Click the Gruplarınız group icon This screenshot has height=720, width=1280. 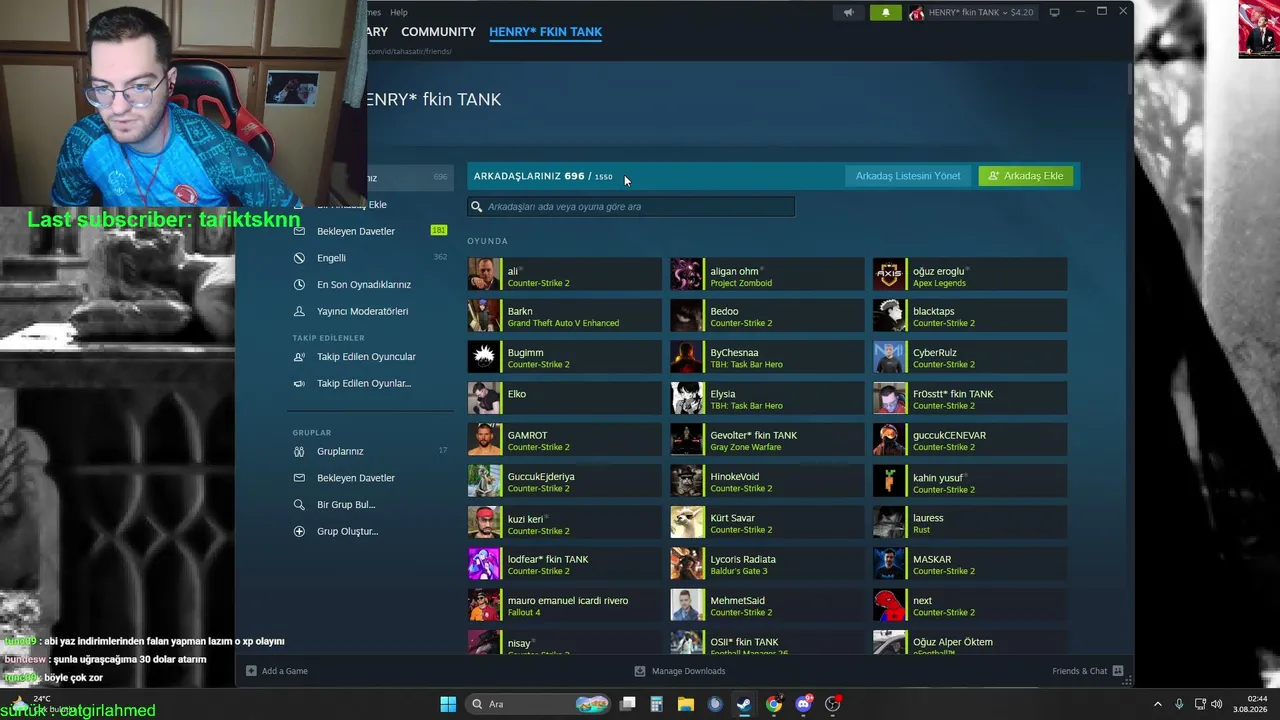click(x=299, y=451)
